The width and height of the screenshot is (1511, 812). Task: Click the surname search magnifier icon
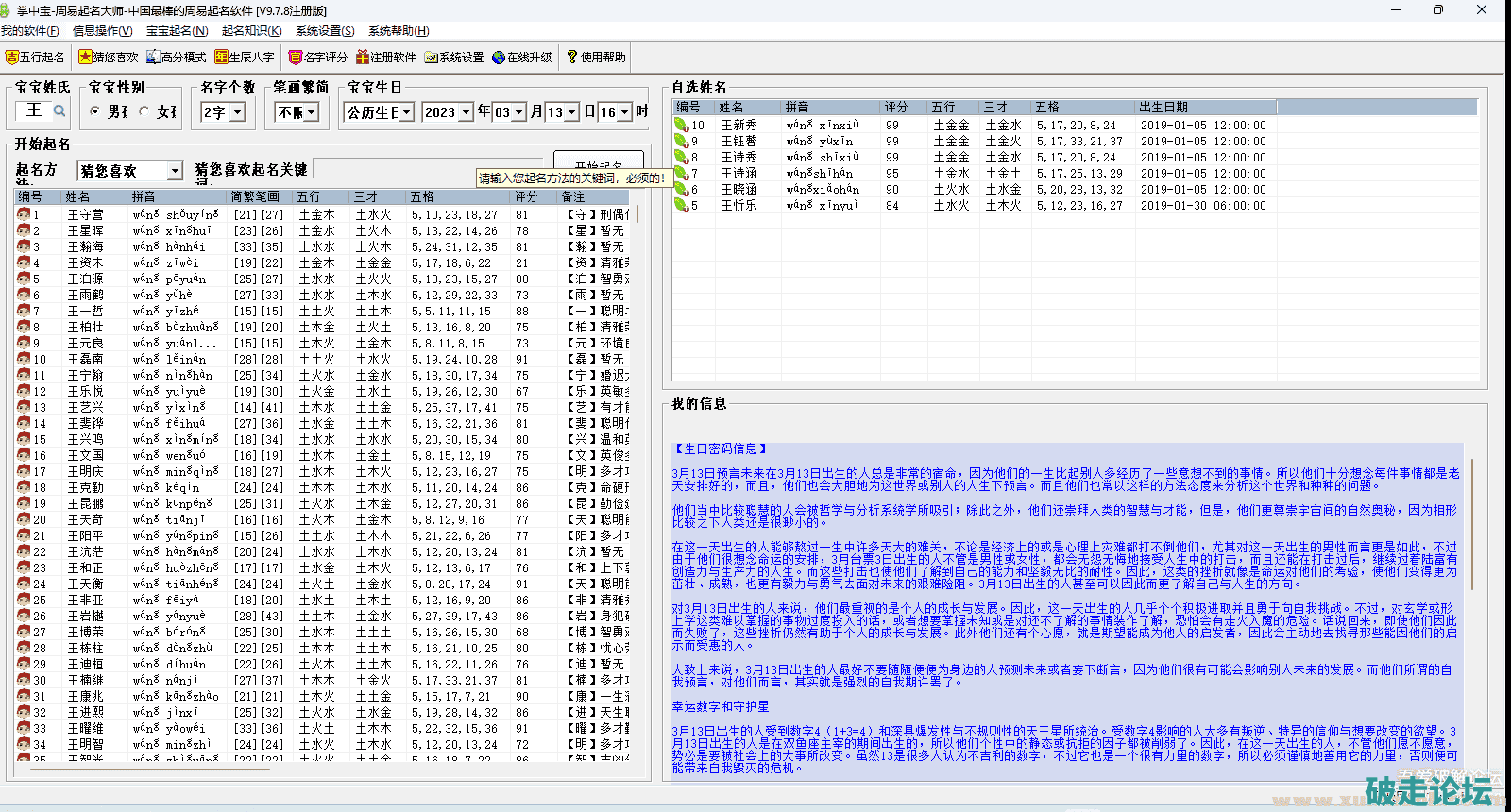[59, 111]
